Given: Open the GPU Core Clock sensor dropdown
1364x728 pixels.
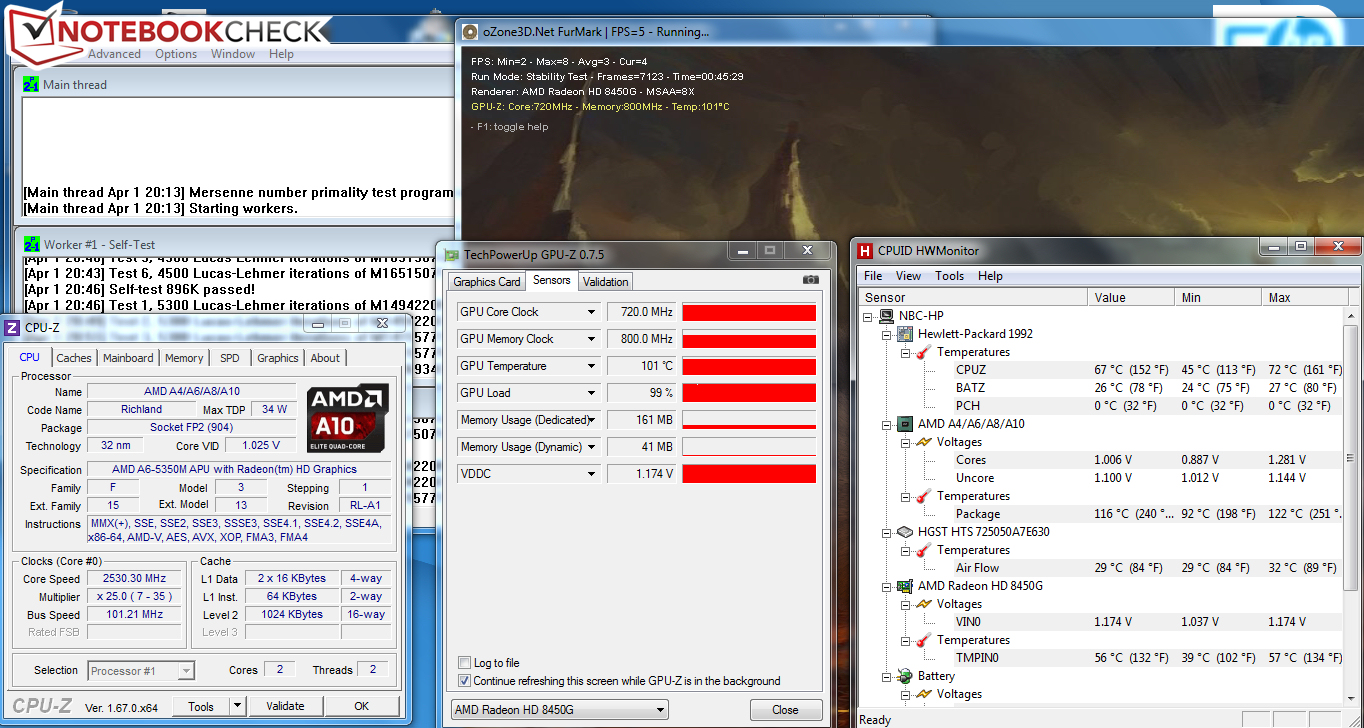Looking at the screenshot, I should [592, 312].
